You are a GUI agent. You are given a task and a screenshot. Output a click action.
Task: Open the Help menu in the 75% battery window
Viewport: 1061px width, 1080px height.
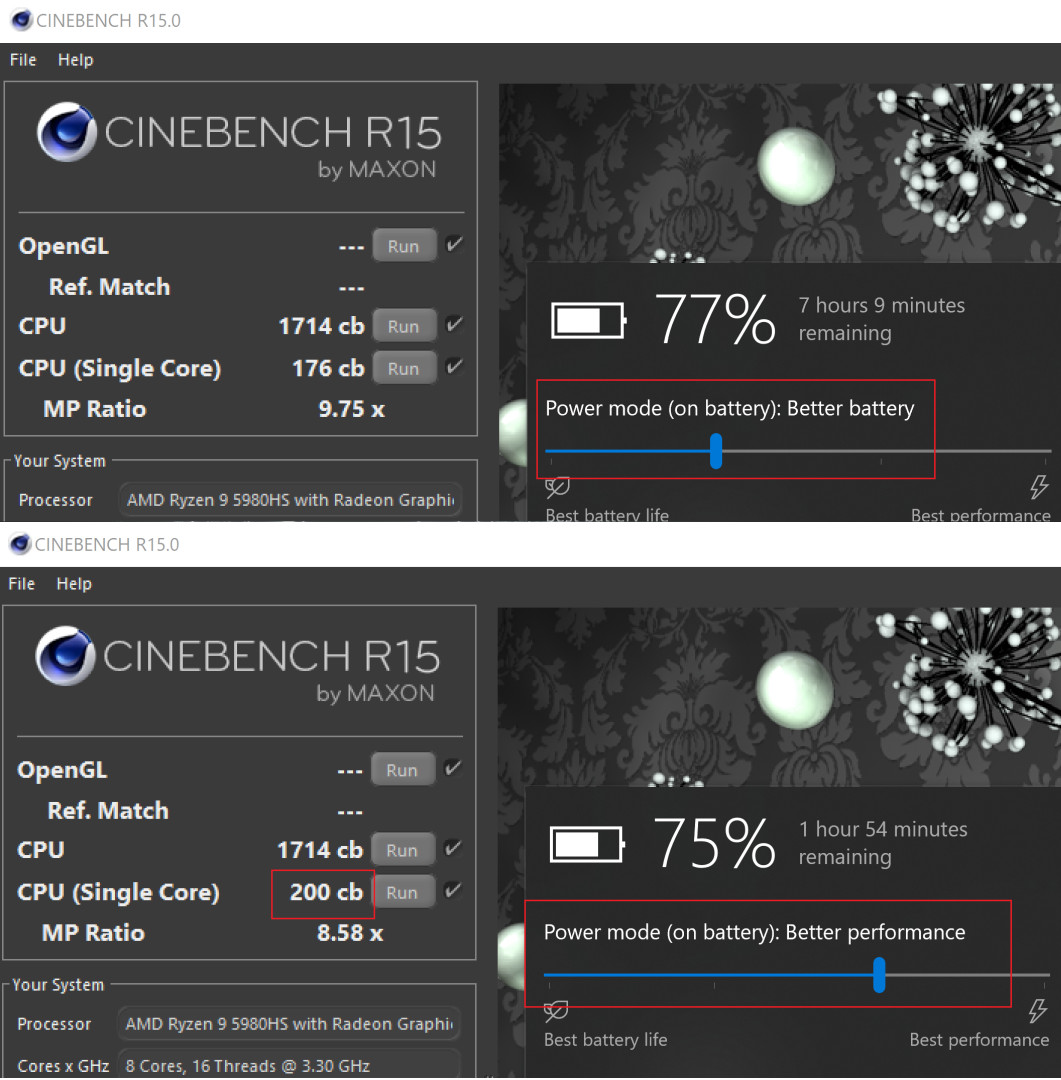(74, 584)
